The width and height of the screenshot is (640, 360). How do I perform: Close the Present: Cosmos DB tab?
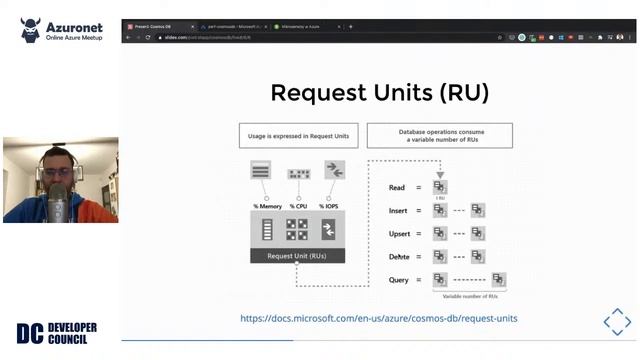[x=193, y=27]
